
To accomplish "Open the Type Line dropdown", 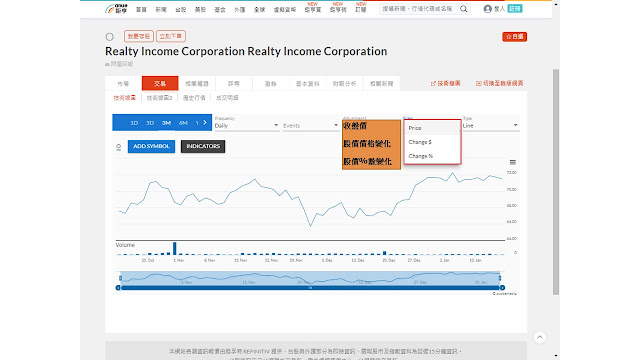I will pos(490,125).
